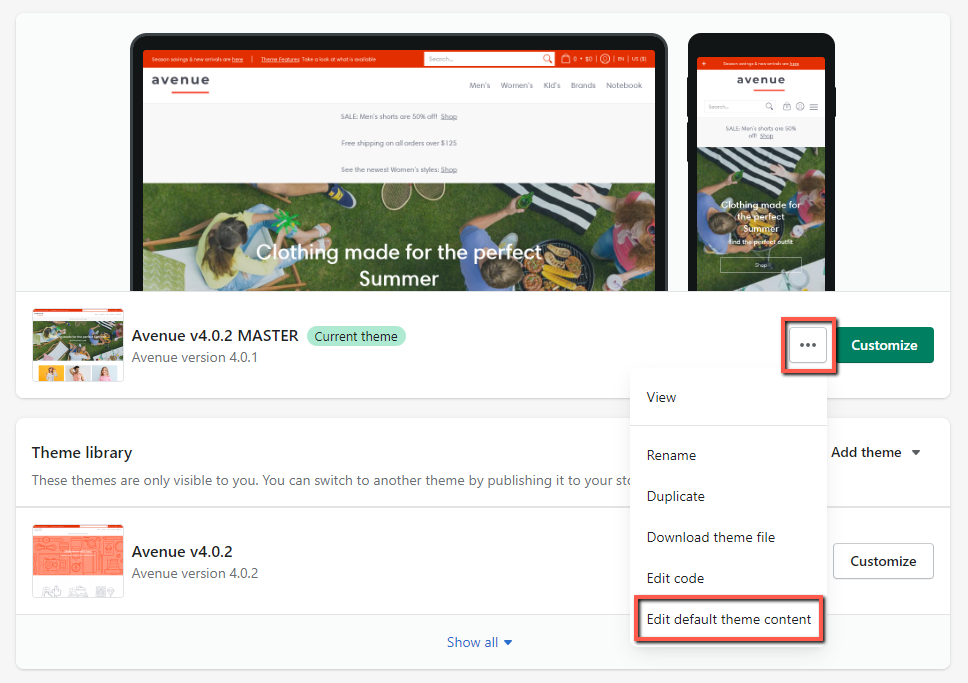968x683 pixels.
Task: Click the search magnifier in desktop preview
Action: tap(547, 59)
